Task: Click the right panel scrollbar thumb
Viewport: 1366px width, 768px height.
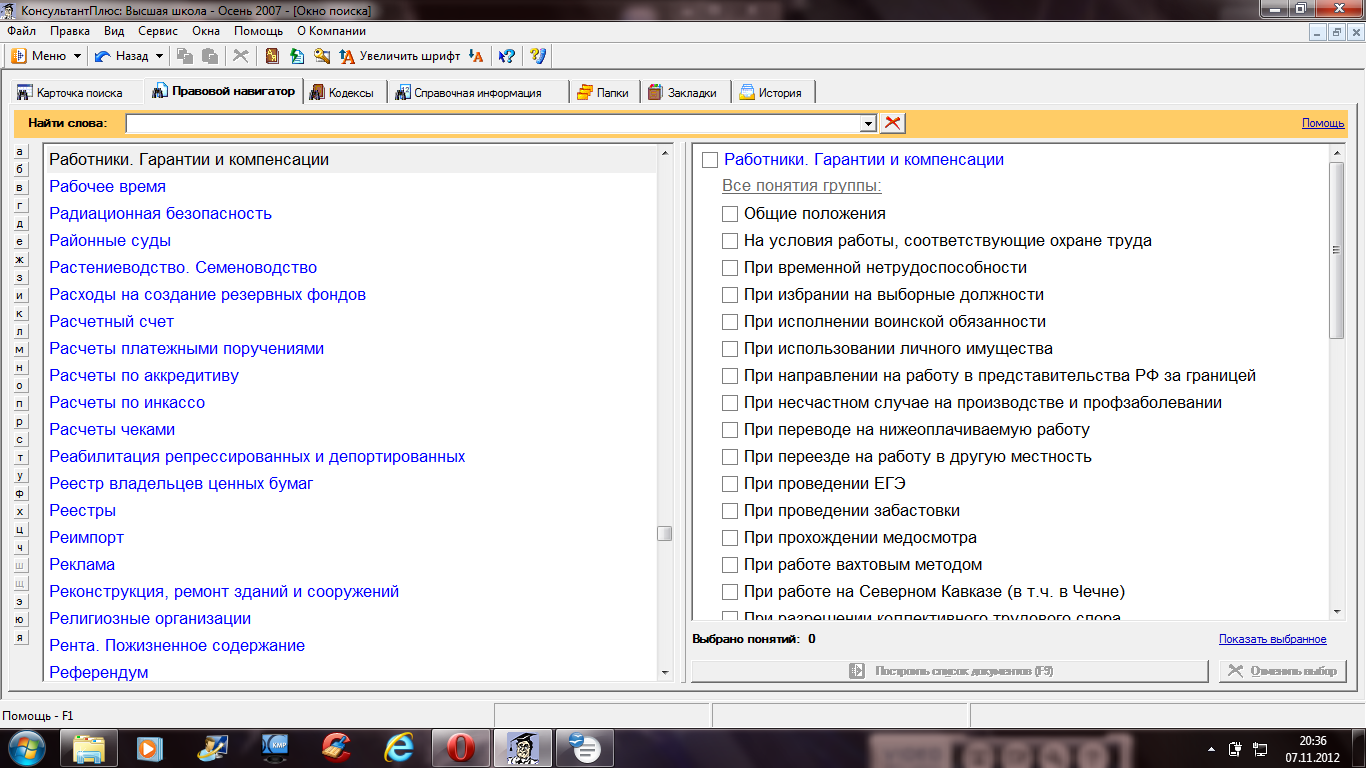Action: tap(1337, 250)
